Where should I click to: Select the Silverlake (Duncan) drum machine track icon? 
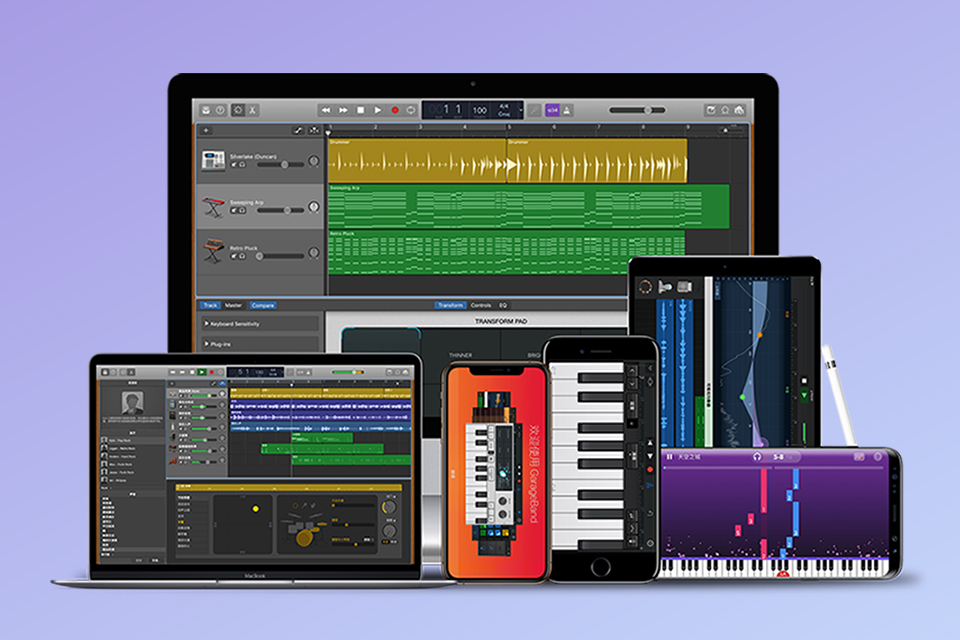click(x=213, y=160)
